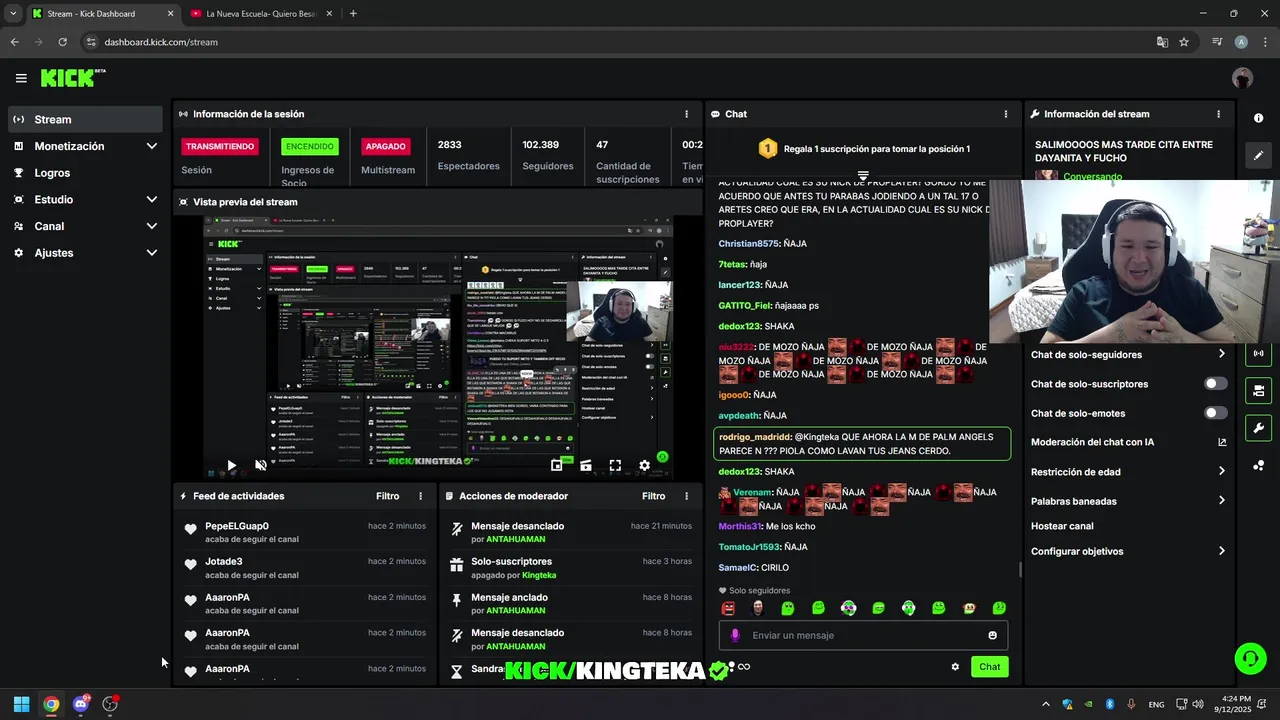Open the Windows Start menu
This screenshot has height=720, width=1280.
coord(21,704)
